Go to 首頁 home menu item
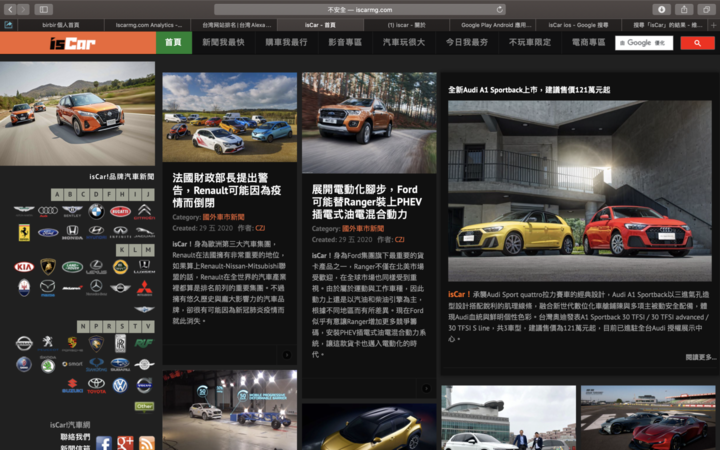 173,42
